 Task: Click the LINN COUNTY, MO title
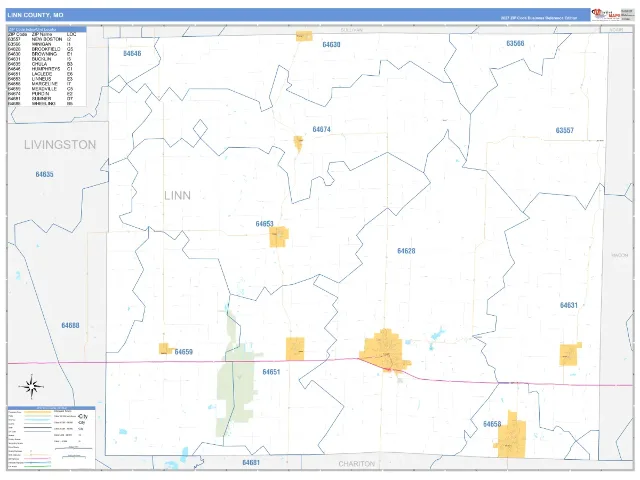(x=36, y=15)
